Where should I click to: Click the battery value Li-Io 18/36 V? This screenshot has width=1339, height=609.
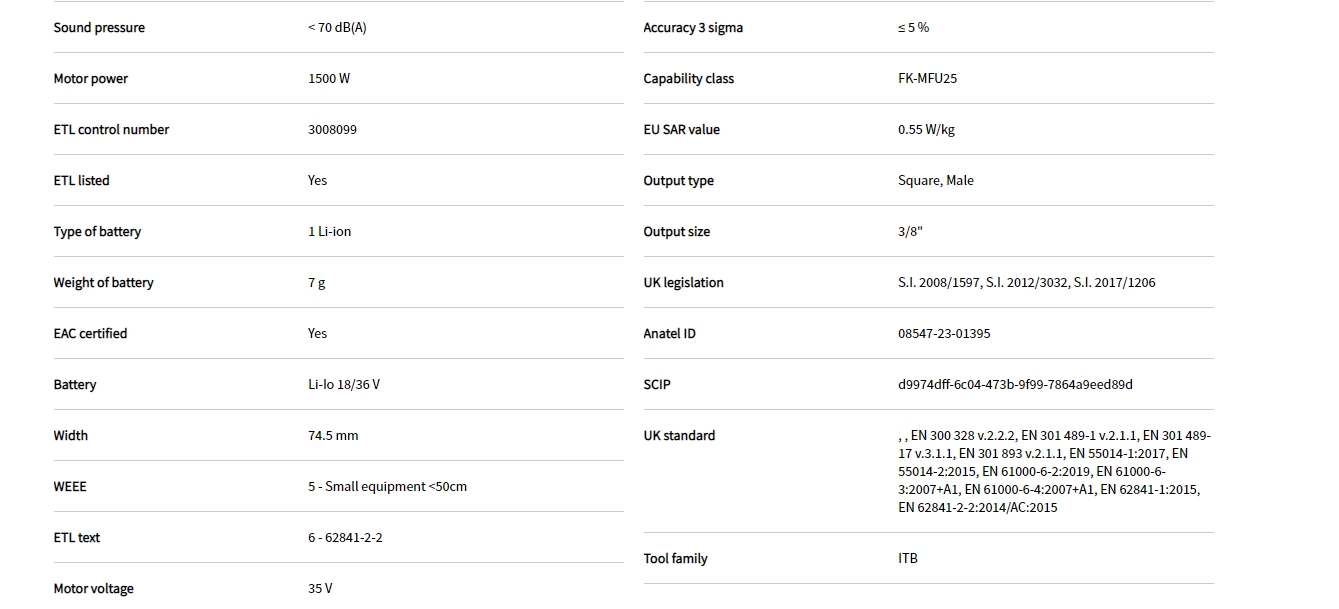[x=344, y=385]
